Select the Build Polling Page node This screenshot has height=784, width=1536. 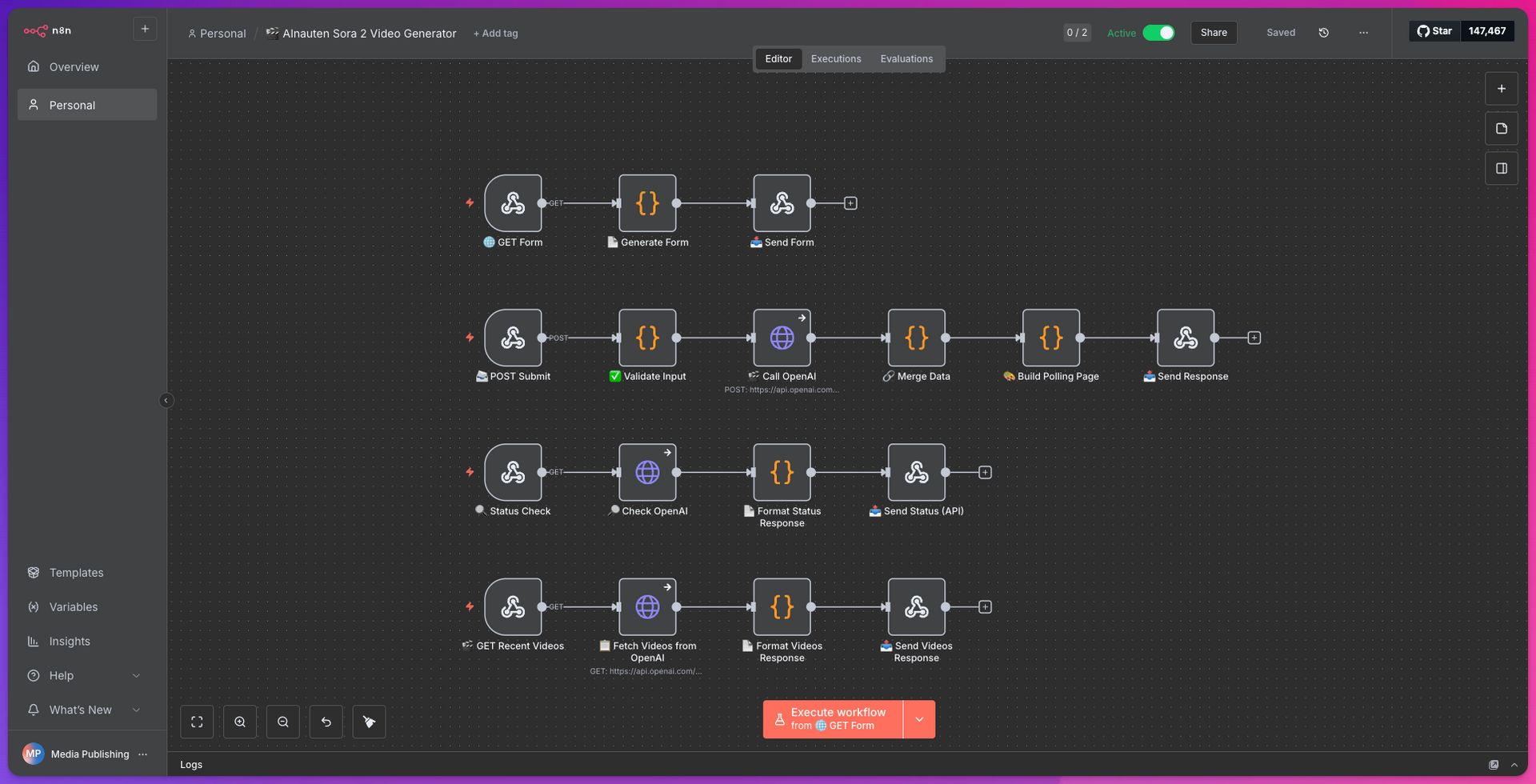click(x=1050, y=338)
